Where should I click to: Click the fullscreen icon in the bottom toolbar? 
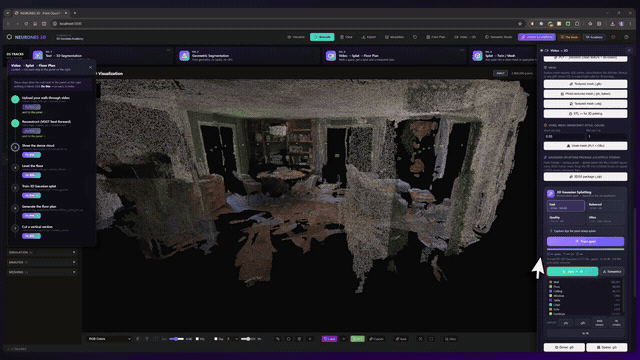431,339
